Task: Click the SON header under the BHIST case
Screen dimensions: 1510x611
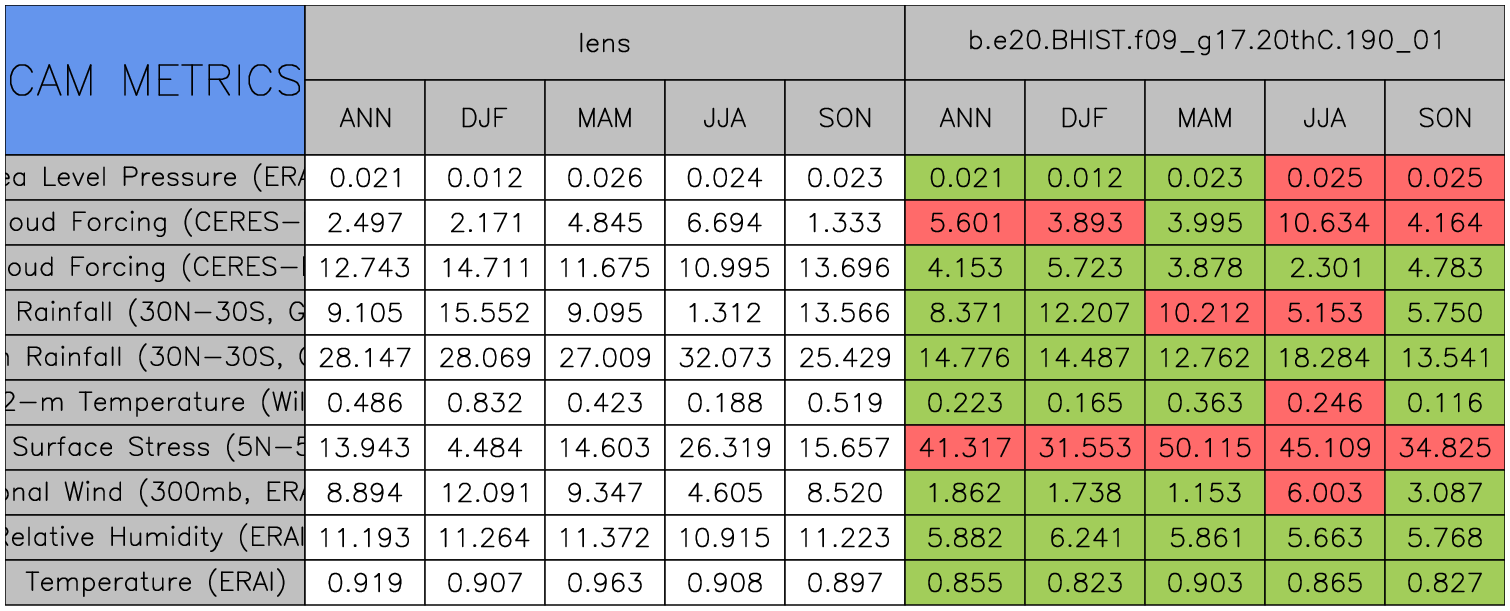Action: coord(1445,118)
